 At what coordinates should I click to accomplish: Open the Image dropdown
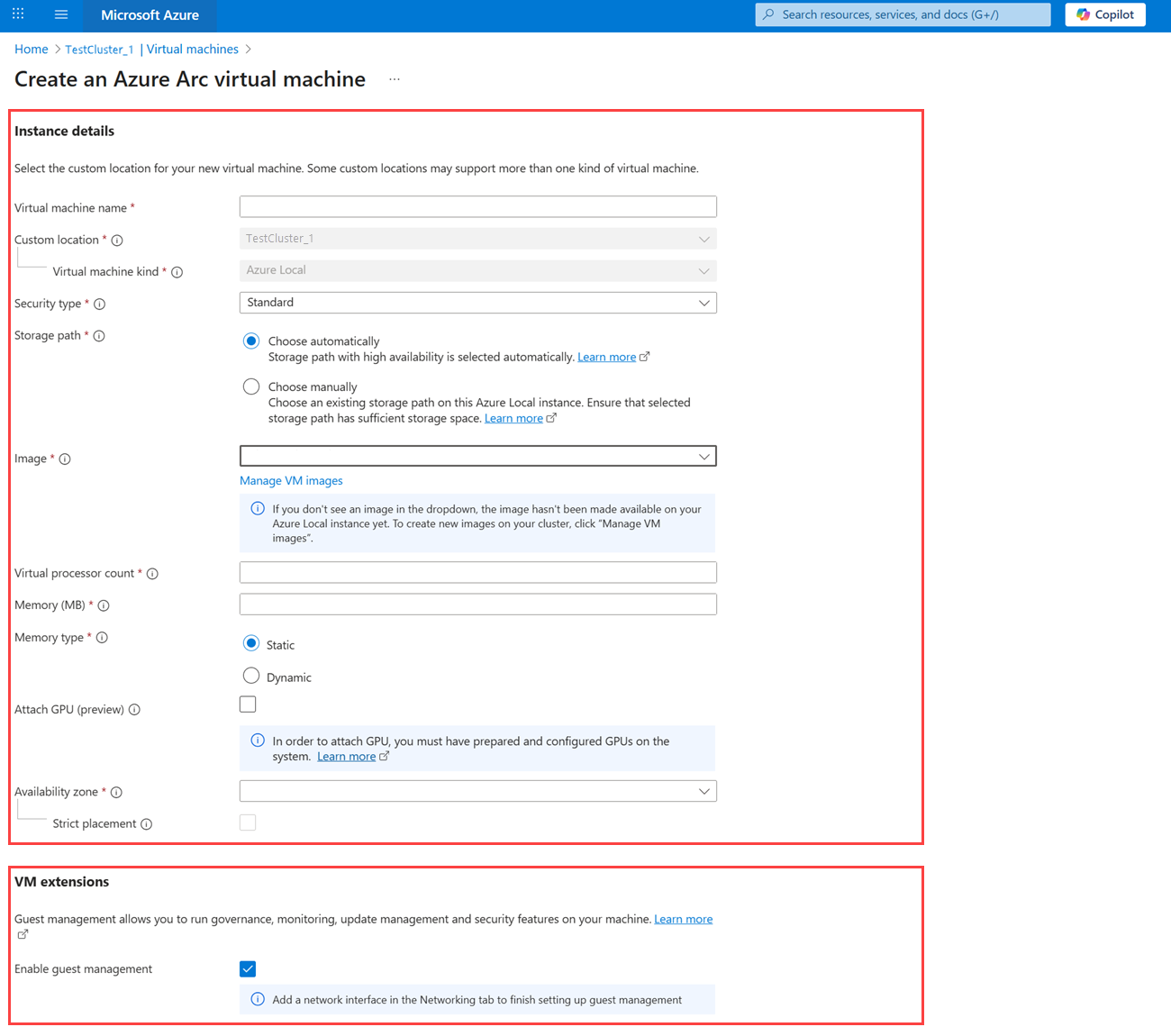click(477, 457)
